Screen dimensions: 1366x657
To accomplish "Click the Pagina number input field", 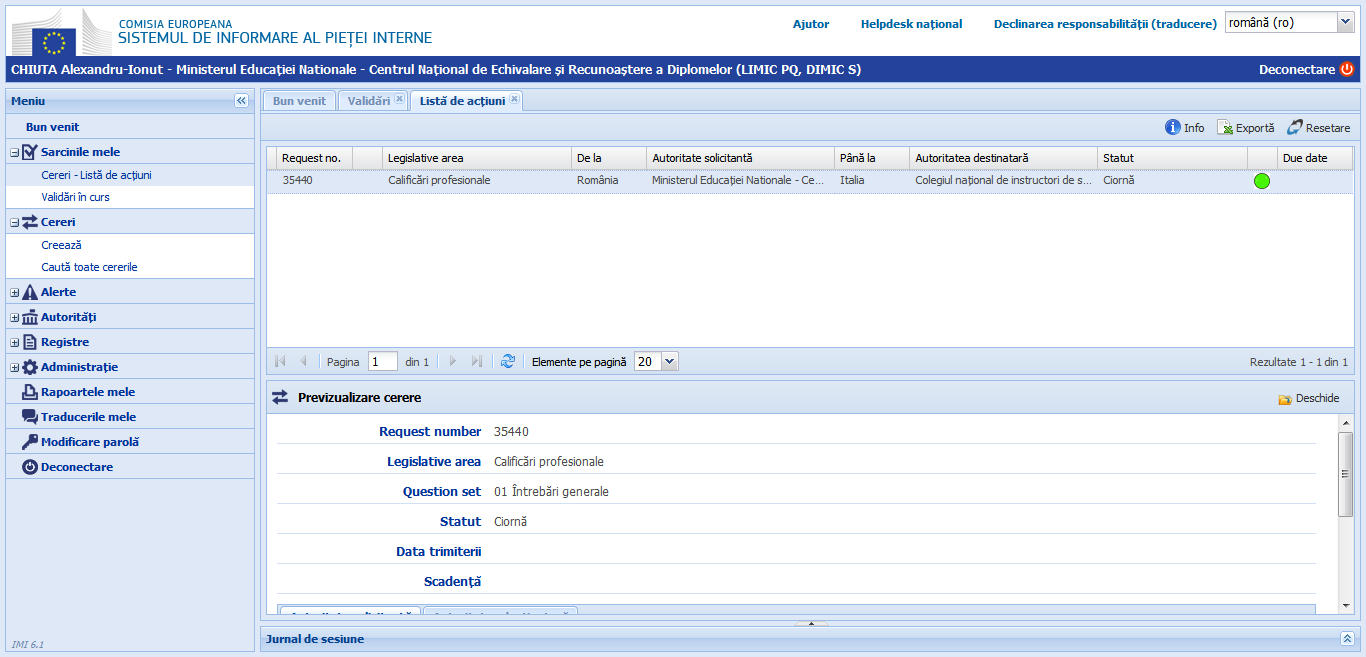I will (382, 362).
